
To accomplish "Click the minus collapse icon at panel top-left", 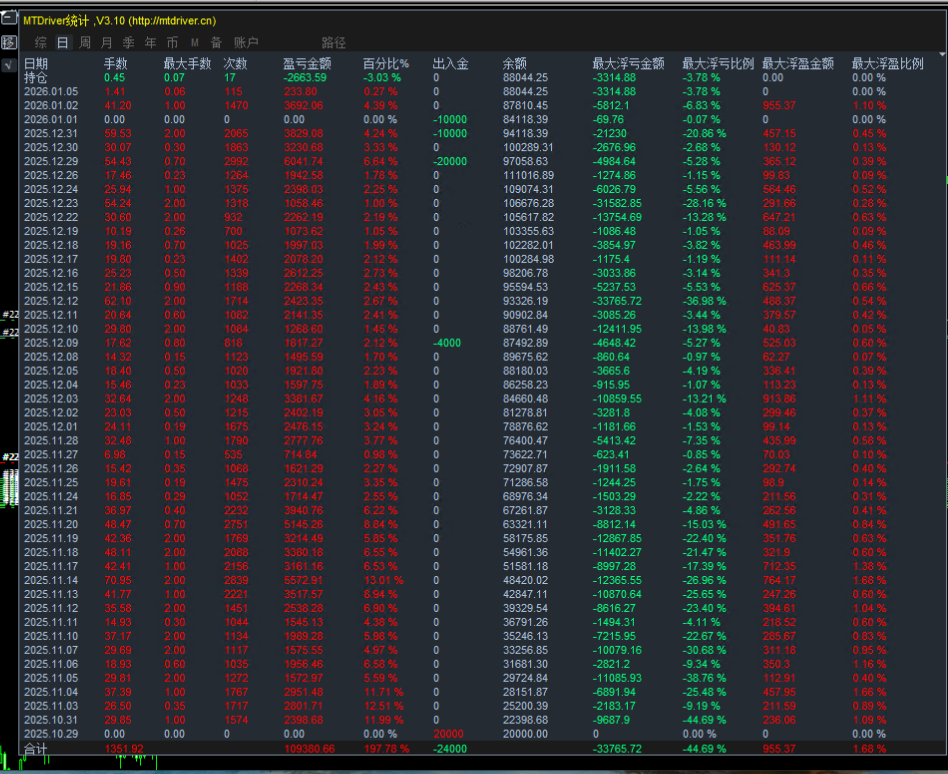I will tap(9, 19).
